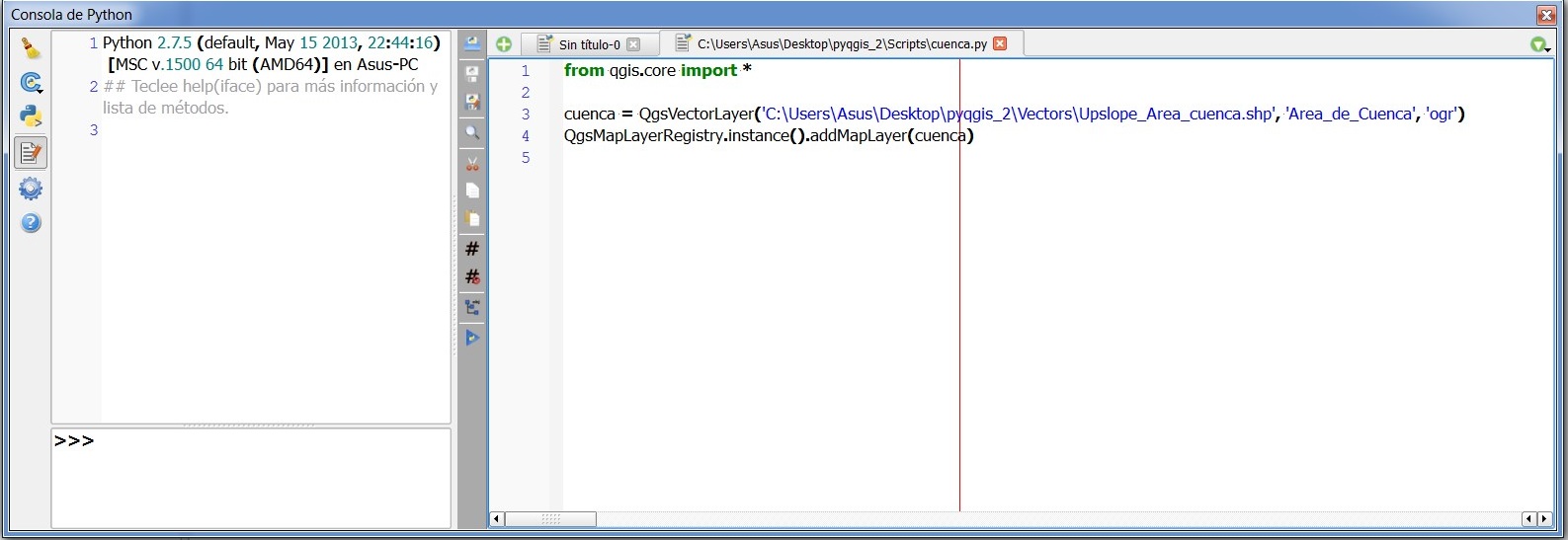This screenshot has height=540, width=1568.
Task: Click horizontal scrollbar right arrow in editor
Action: coord(1544,519)
